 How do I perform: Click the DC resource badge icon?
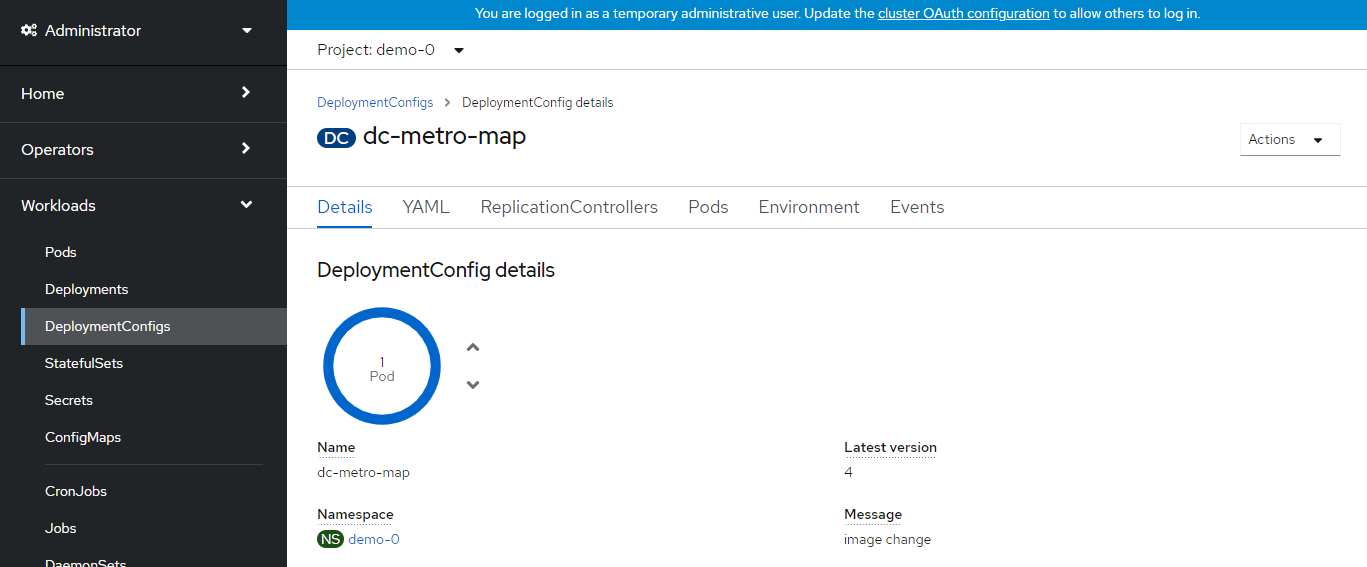[336, 138]
